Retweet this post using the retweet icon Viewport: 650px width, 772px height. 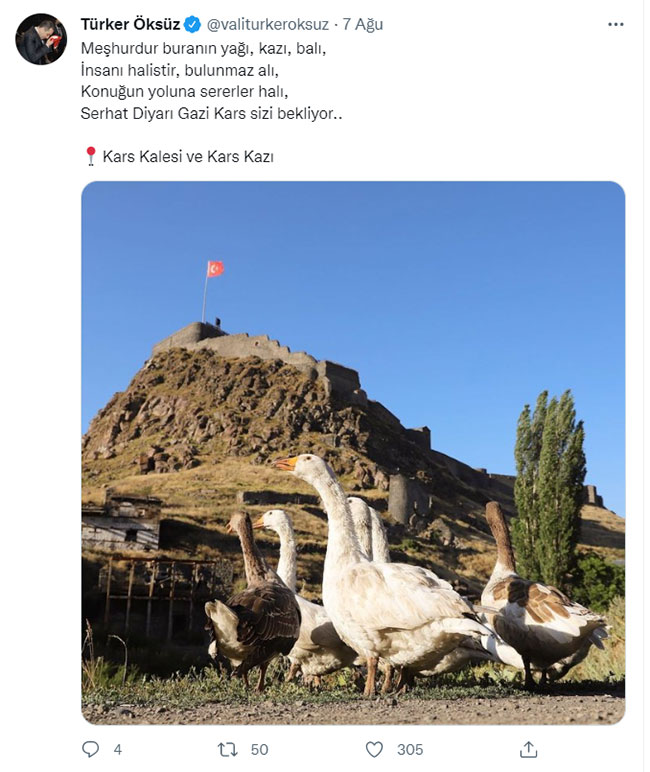coord(228,749)
